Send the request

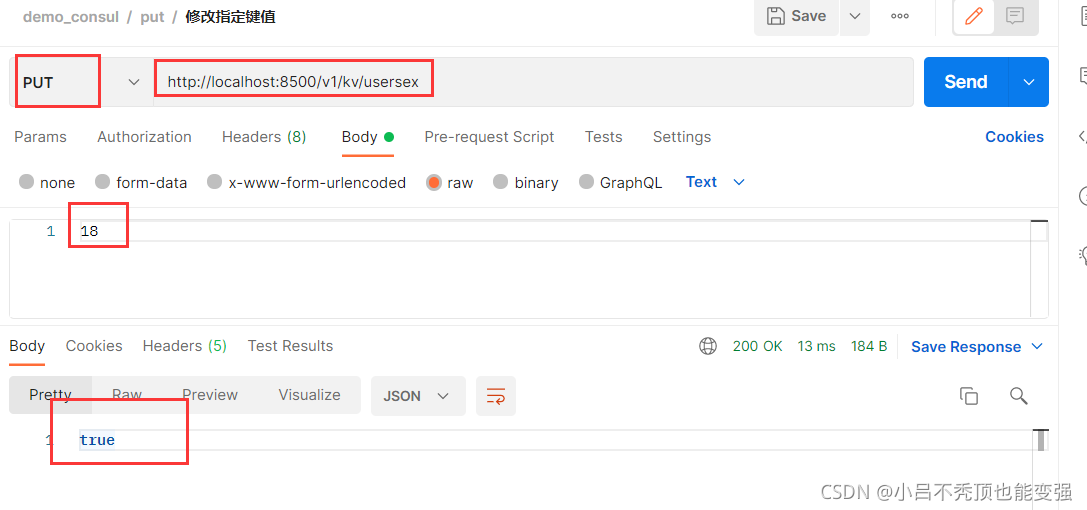(x=966, y=82)
